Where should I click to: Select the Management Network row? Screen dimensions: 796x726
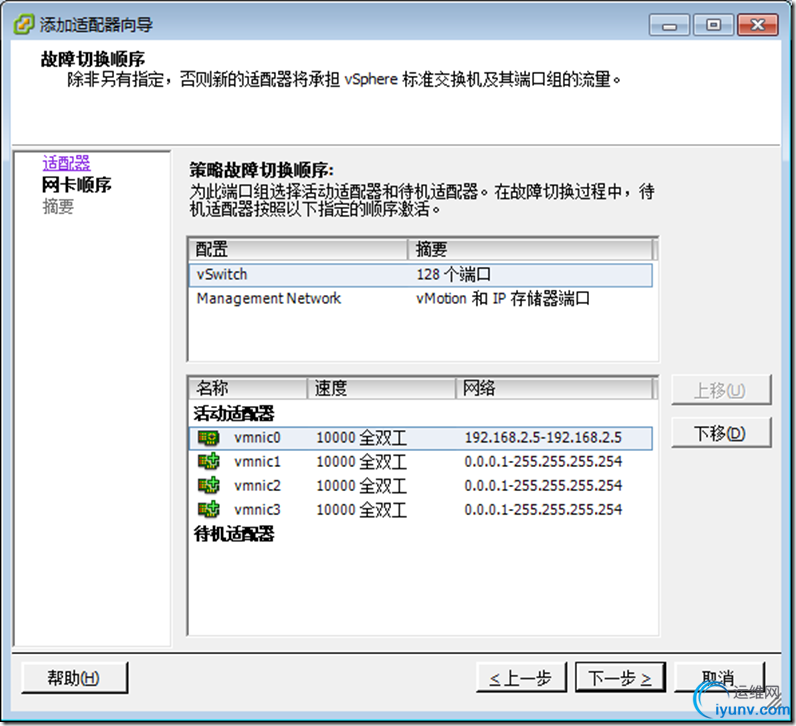coord(420,299)
